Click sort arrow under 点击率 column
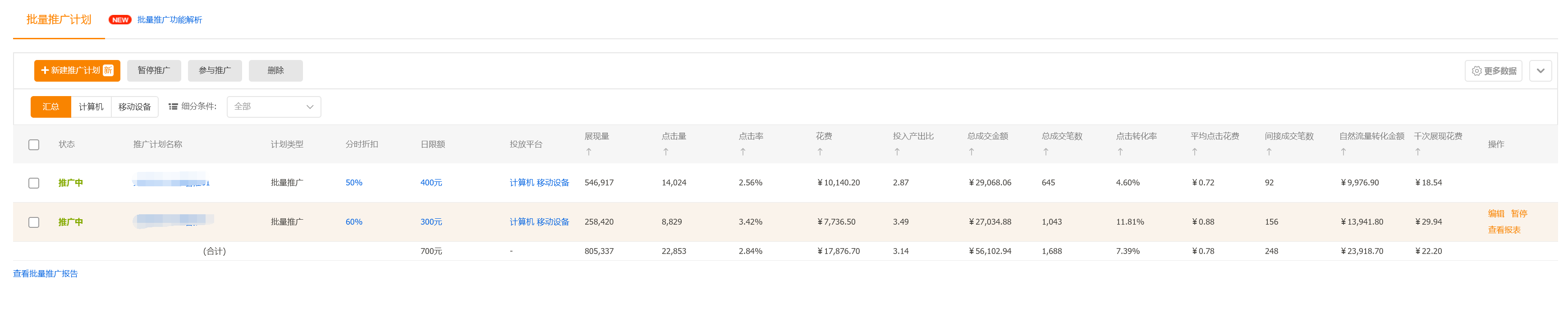1568x309 pixels. point(743,152)
